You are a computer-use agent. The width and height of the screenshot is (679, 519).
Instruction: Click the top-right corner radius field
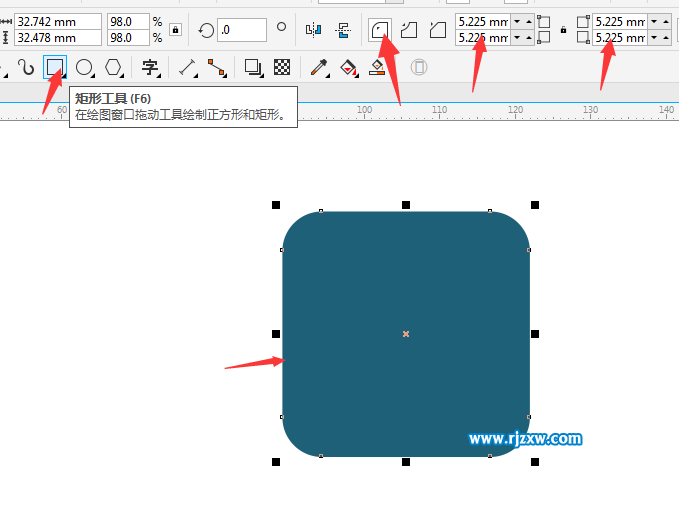pos(620,22)
